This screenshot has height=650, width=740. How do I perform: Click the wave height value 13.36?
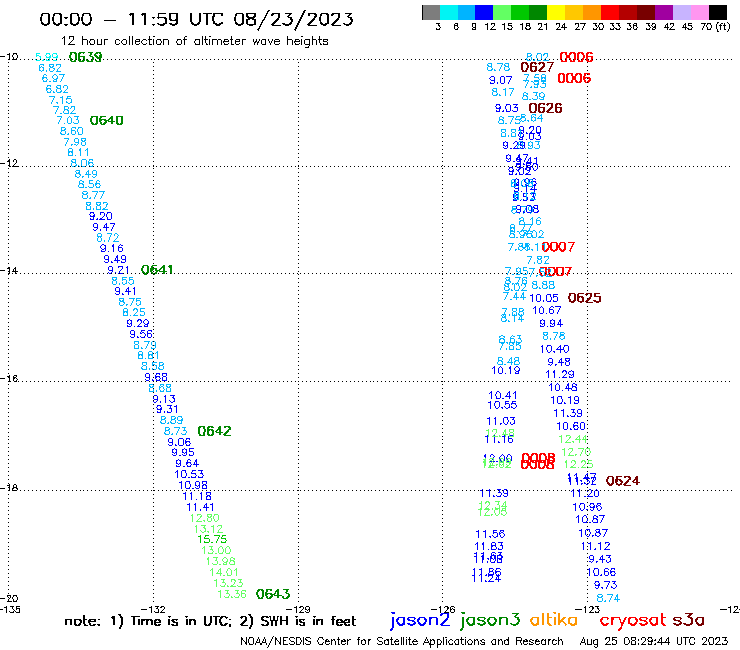pos(232,594)
